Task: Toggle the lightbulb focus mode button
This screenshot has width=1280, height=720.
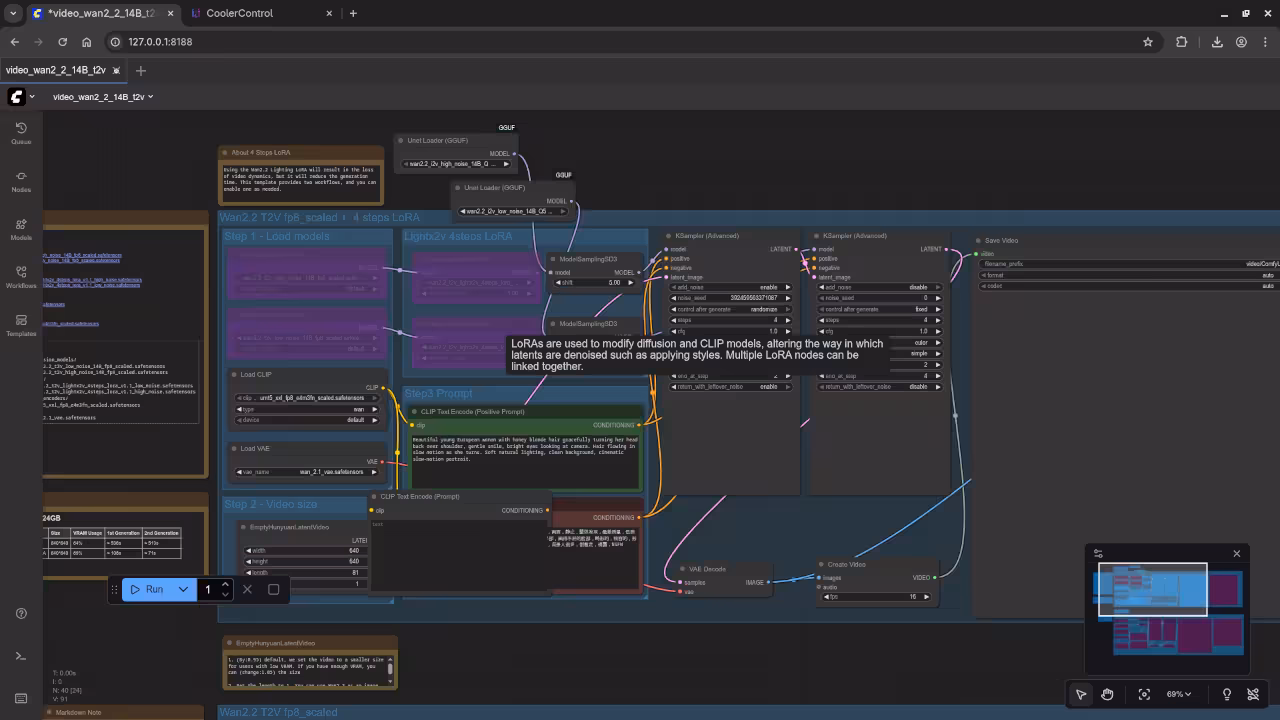Action: [1227, 694]
